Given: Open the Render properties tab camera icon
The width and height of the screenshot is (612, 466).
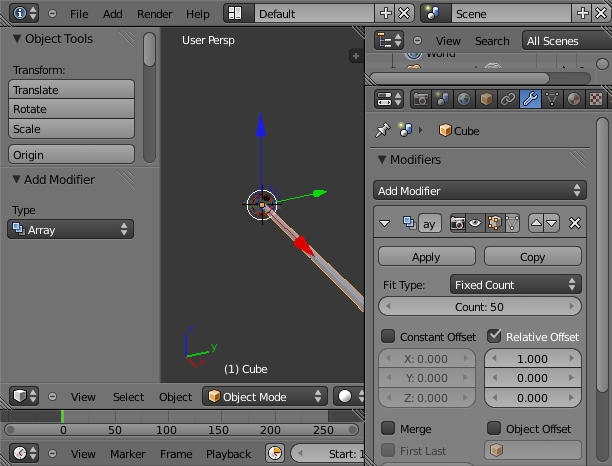Looking at the screenshot, I should pyautogui.click(x=421, y=99).
